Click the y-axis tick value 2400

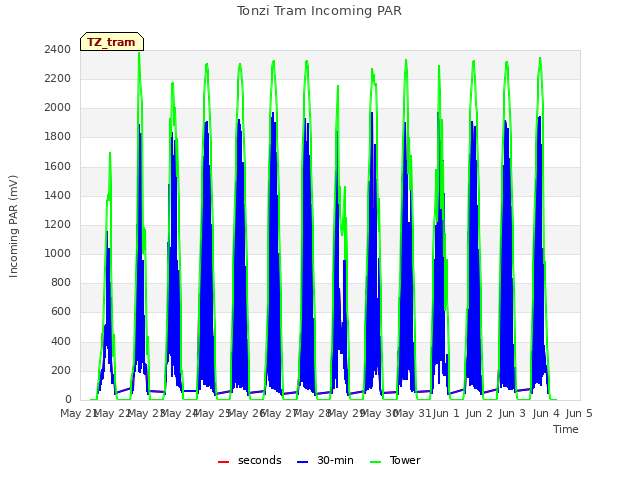58,49
